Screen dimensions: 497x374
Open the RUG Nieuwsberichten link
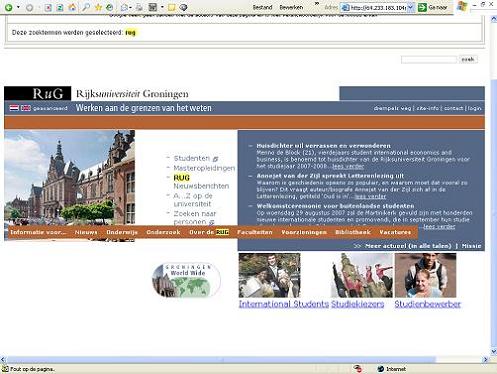201,182
